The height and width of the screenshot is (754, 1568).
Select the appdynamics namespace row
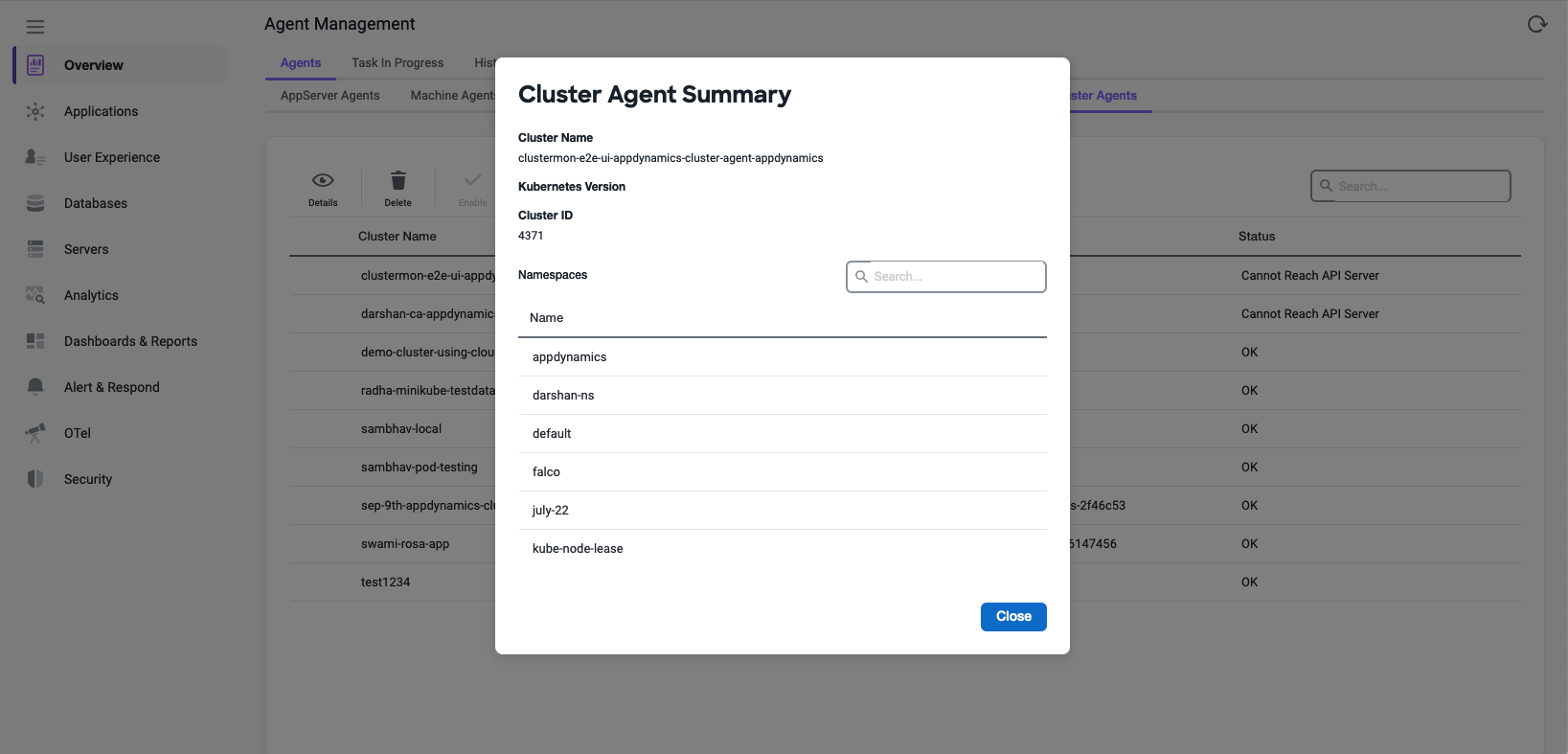[783, 357]
